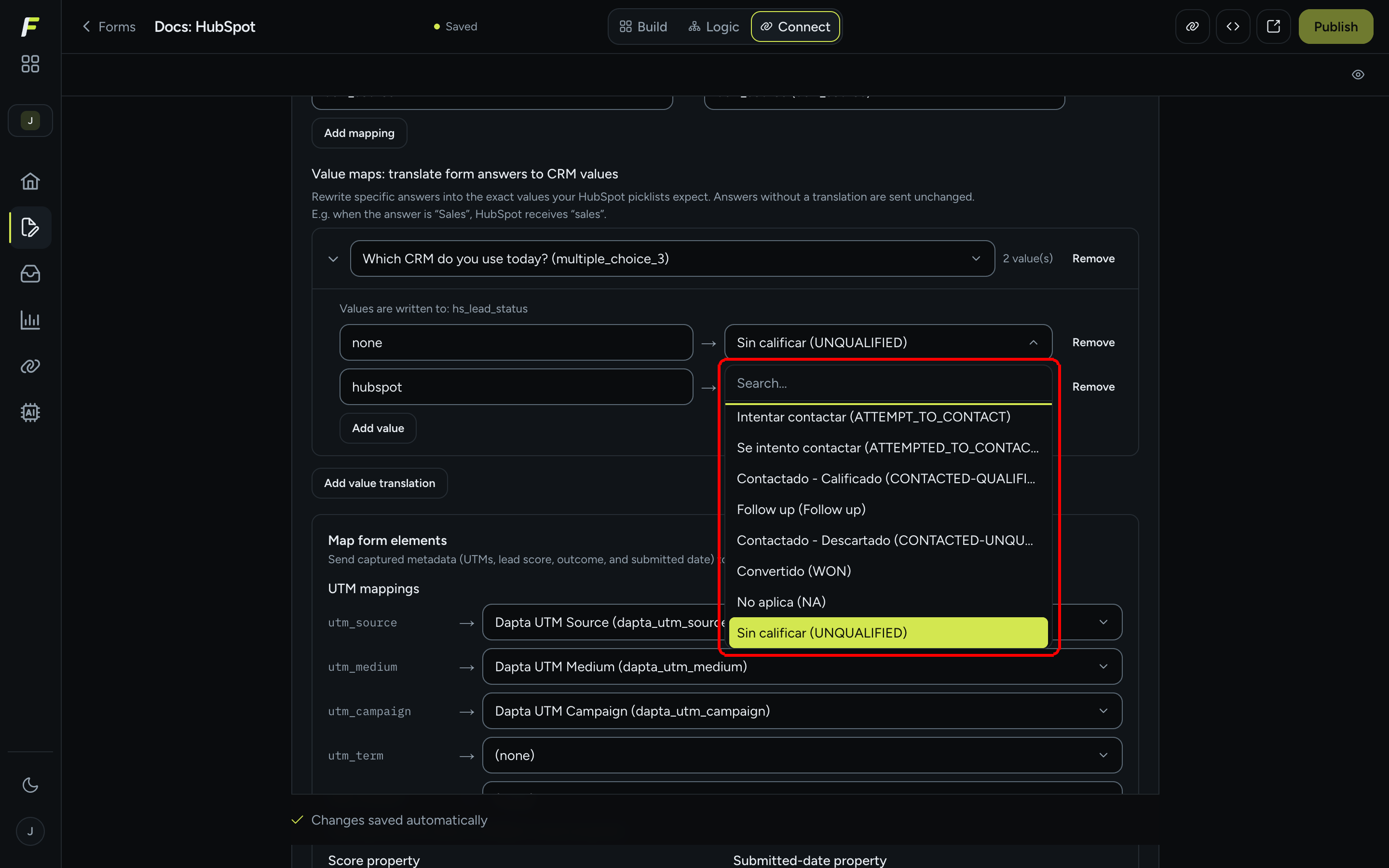Click the app logo icon

coord(30,27)
